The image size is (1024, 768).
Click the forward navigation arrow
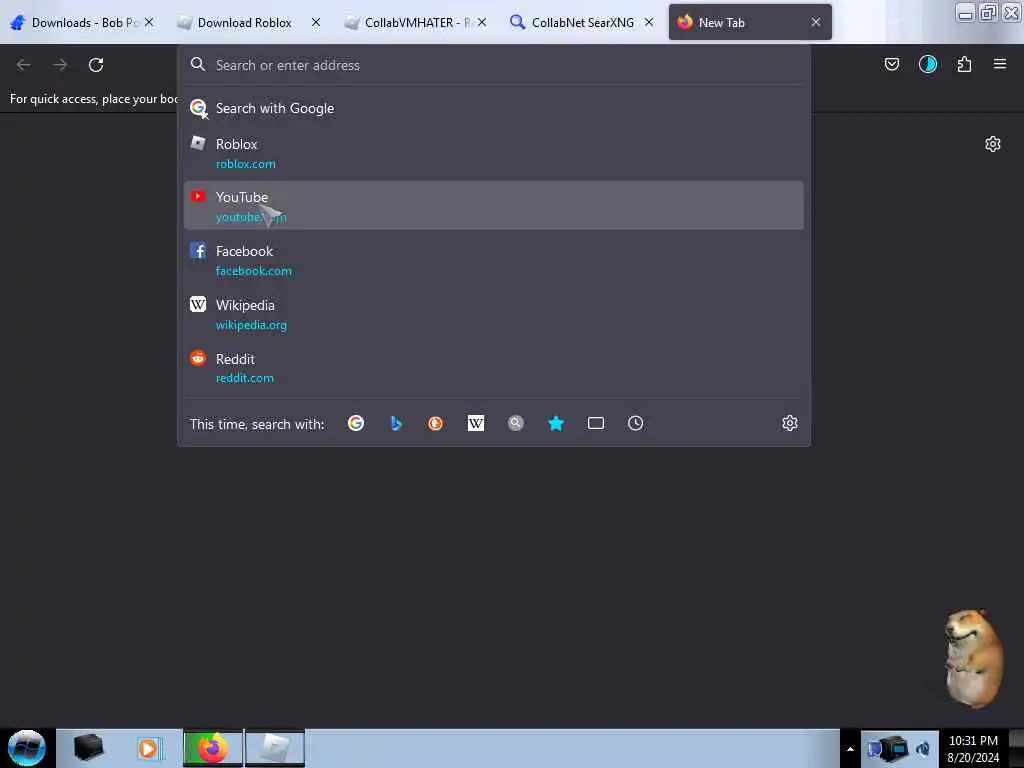[60, 65]
